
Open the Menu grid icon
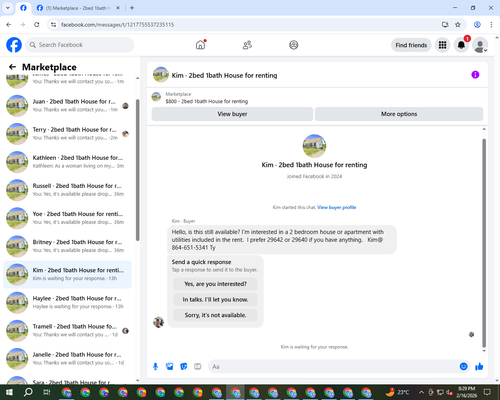click(442, 45)
